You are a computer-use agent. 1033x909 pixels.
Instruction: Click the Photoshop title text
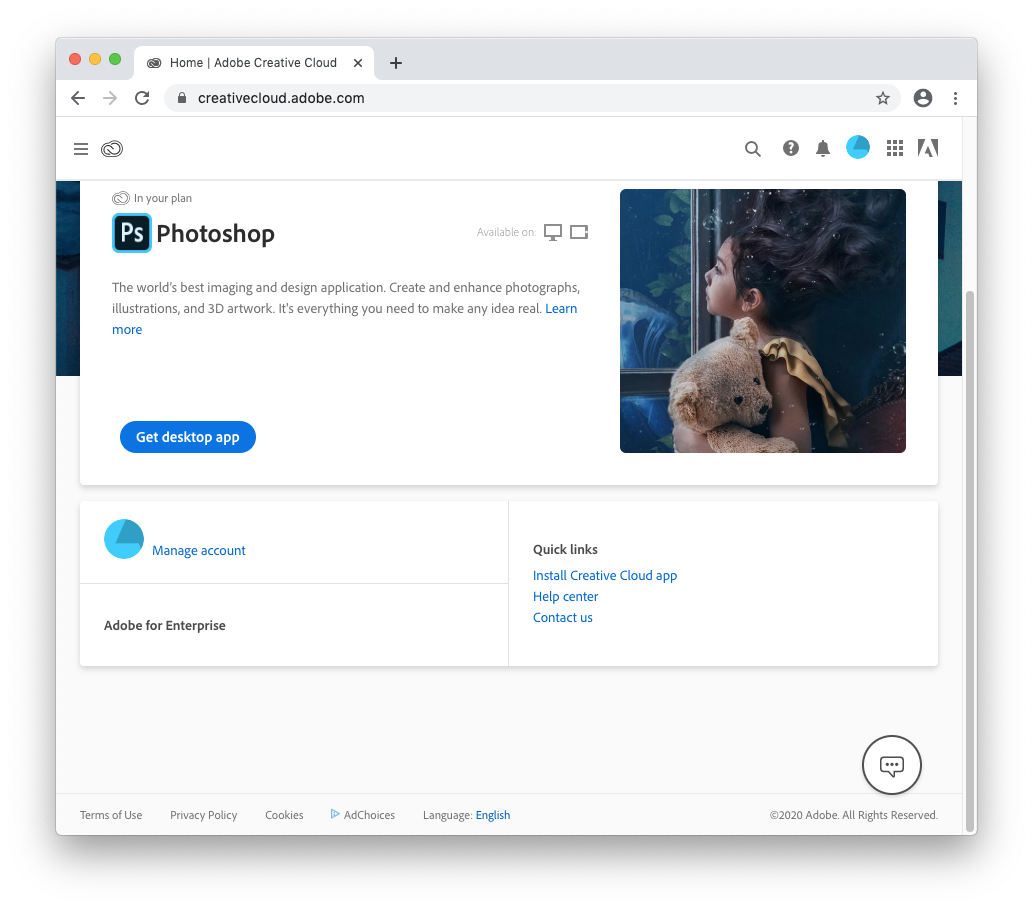[215, 234]
